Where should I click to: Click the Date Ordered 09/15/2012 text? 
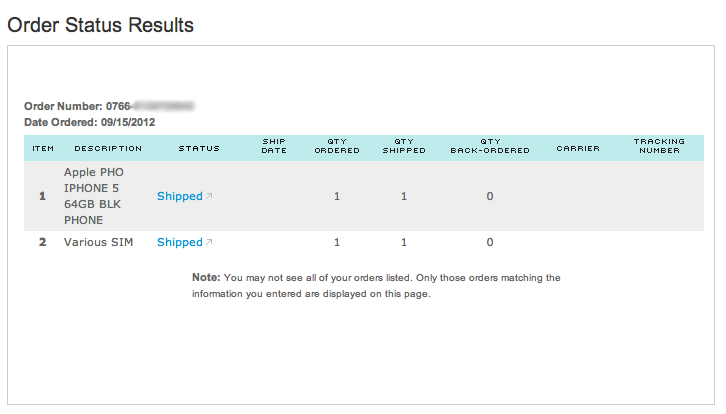[x=89, y=122]
